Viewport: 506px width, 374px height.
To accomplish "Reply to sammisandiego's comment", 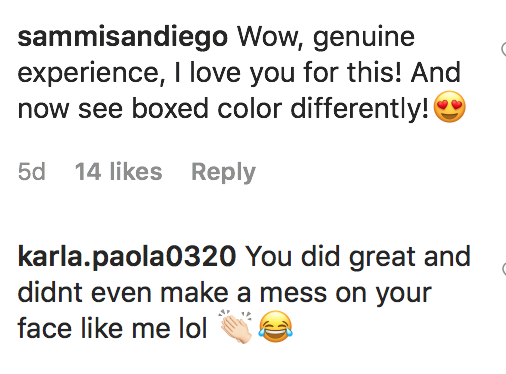I will click(223, 172).
